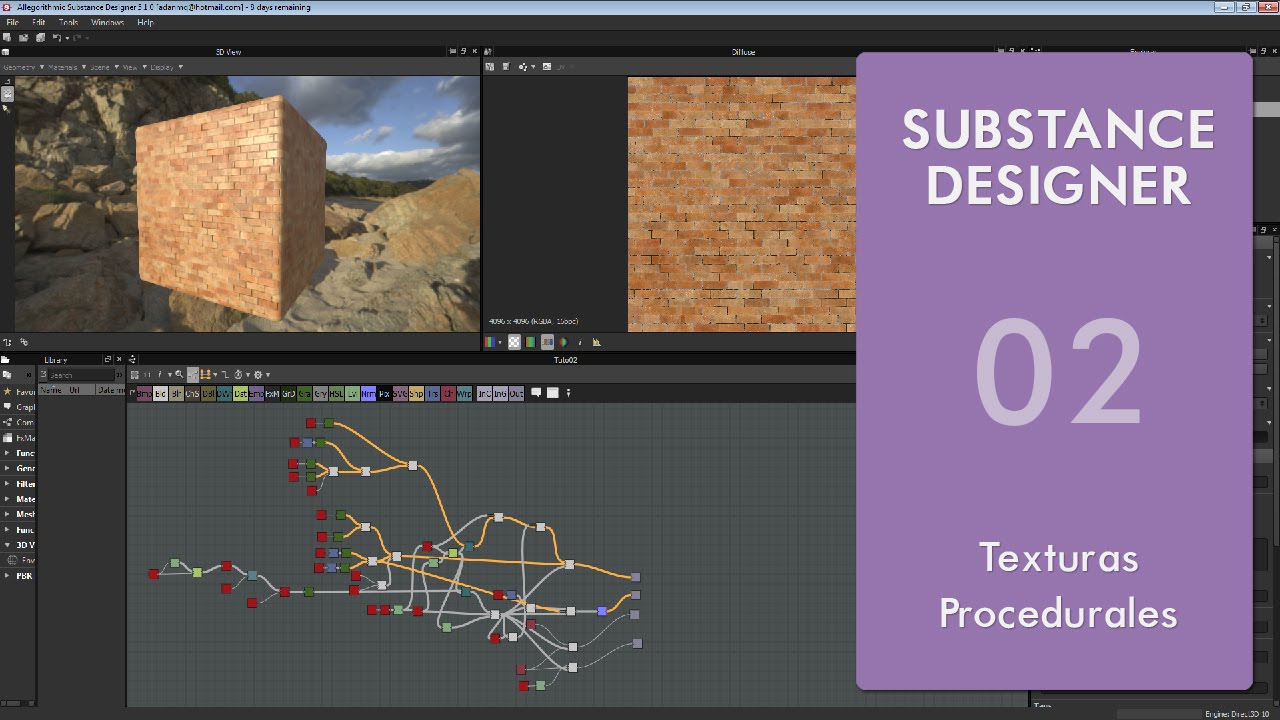This screenshot has height=720, width=1280.
Task: Open the Windows menu
Action: coord(107,22)
